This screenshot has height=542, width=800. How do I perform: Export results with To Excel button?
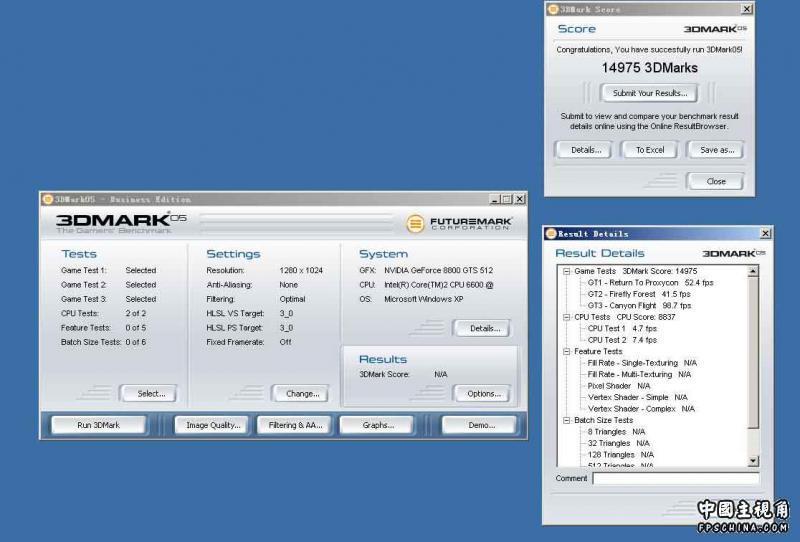[x=649, y=150]
